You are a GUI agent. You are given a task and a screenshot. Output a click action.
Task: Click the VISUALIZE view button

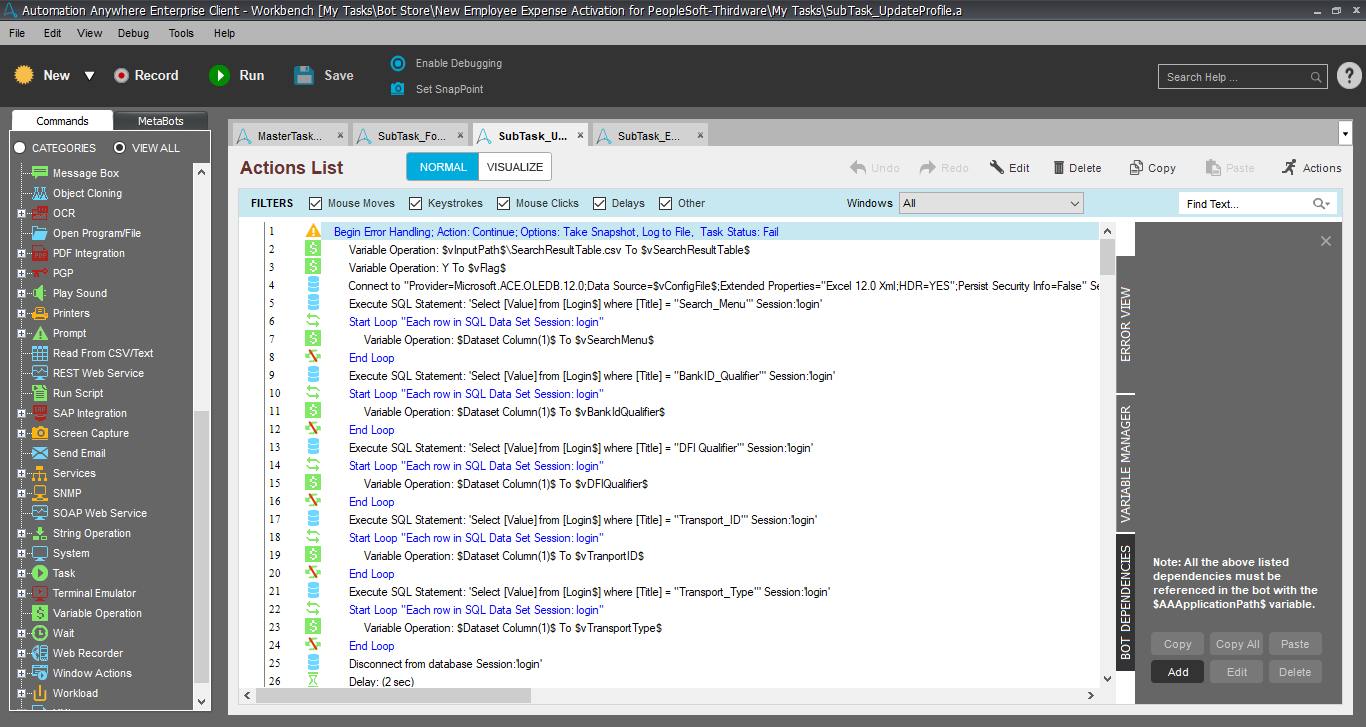click(514, 167)
